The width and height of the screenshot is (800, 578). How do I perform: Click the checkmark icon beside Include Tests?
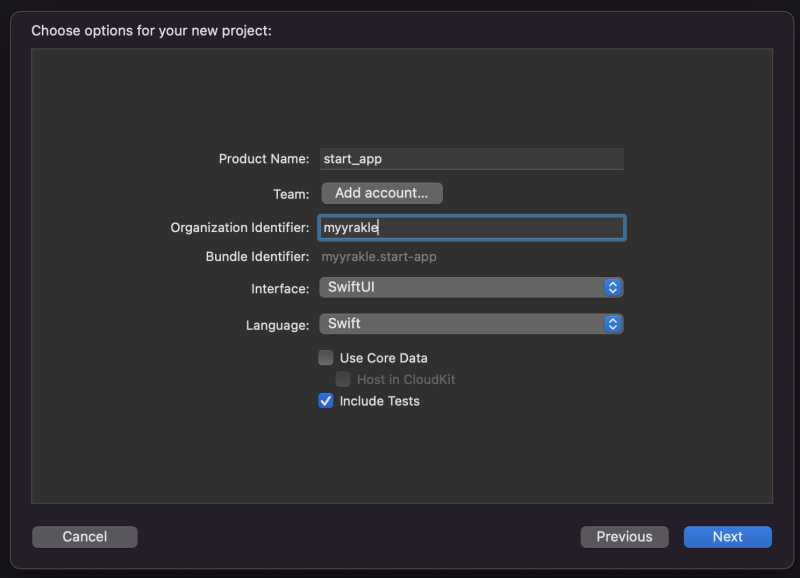click(326, 401)
